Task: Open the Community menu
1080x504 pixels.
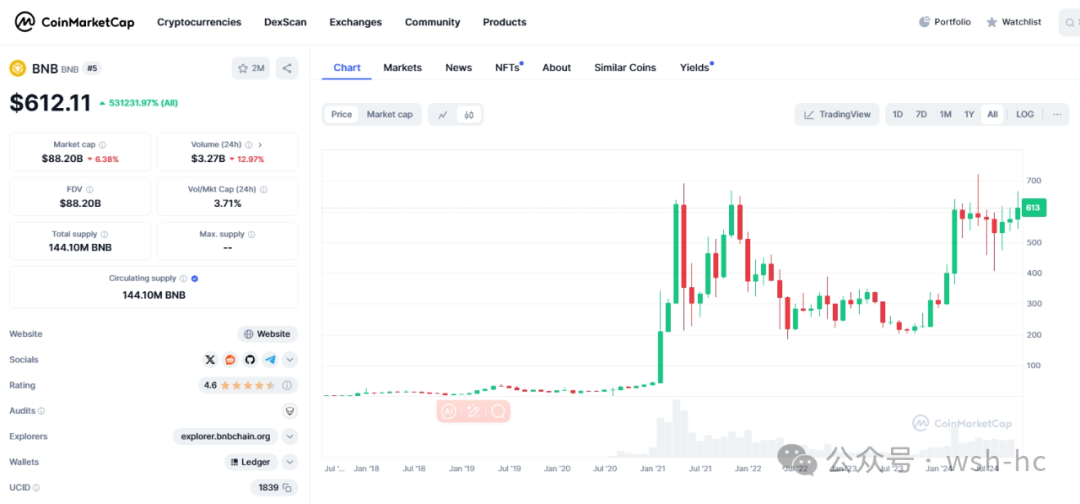Action: [x=433, y=22]
